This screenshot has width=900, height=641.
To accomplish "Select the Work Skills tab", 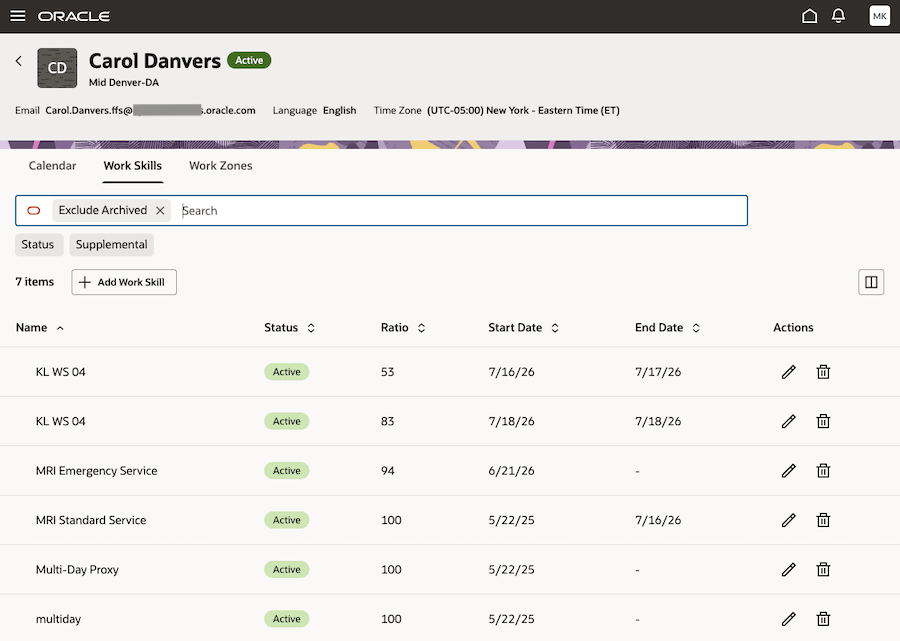I will [133, 166].
